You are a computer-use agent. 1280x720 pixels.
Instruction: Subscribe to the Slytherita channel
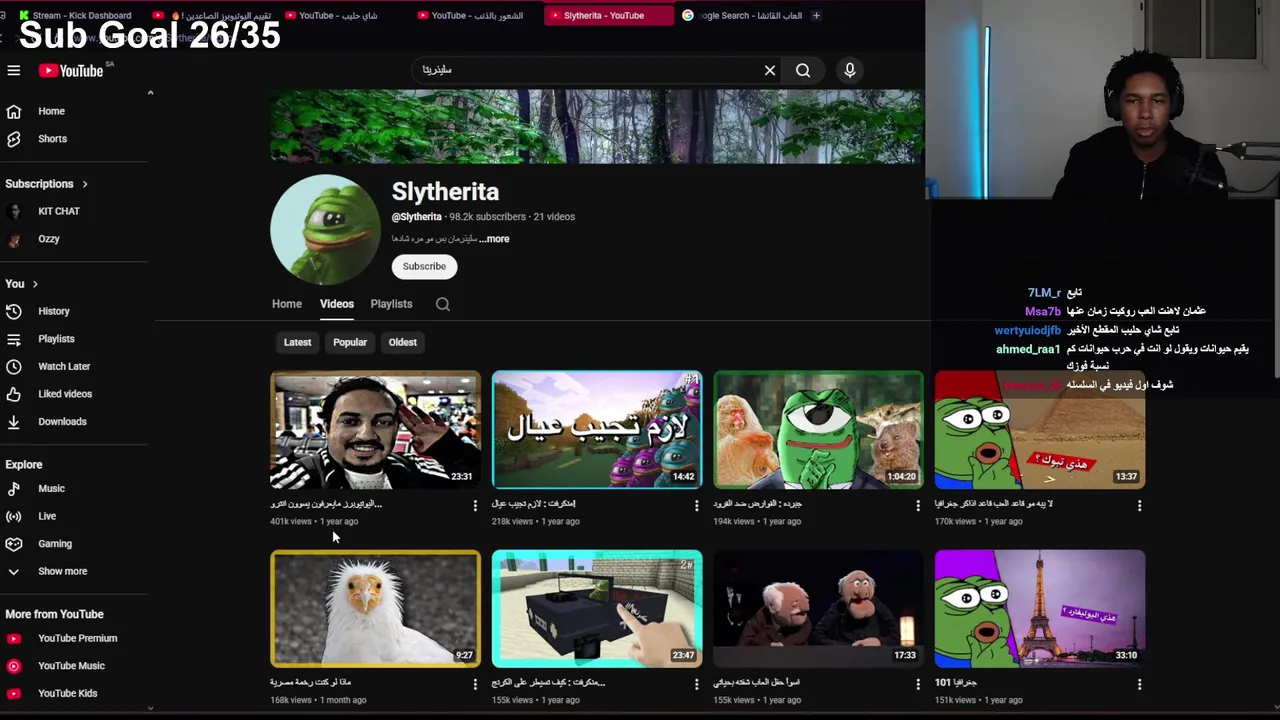tap(424, 266)
